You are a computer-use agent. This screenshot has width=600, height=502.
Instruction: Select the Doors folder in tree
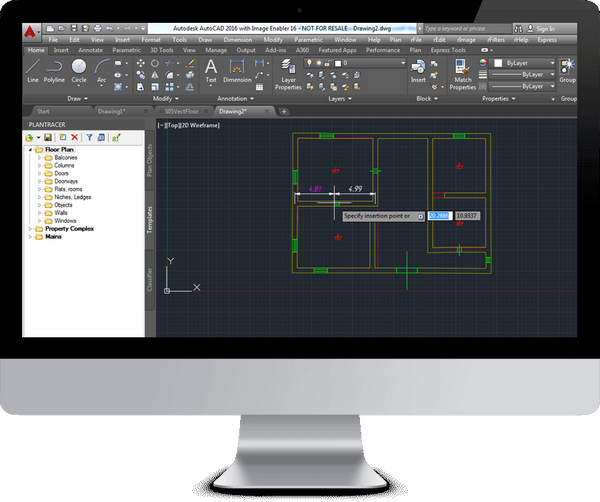(x=61, y=173)
